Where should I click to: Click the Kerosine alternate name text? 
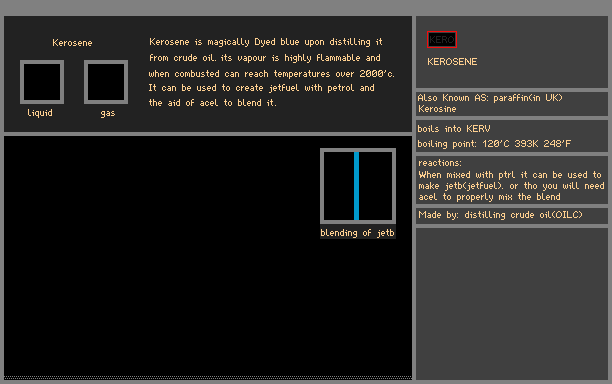point(437,109)
